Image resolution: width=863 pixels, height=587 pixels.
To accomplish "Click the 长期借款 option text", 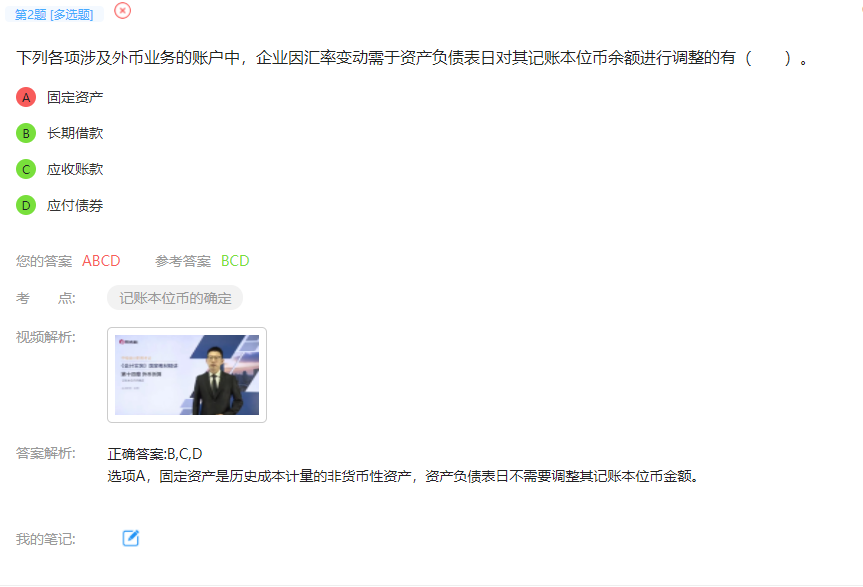I will pyautogui.click(x=75, y=133).
